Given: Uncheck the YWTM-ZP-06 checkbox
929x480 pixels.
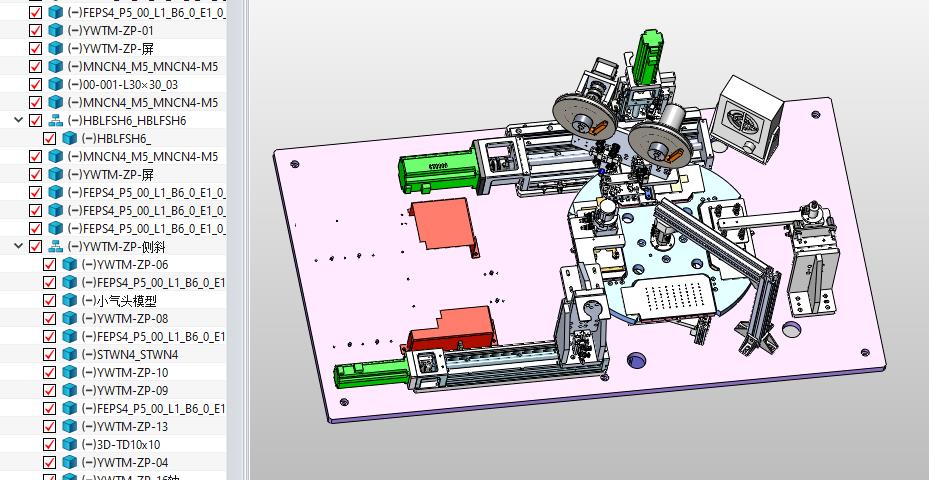Looking at the screenshot, I should (x=50, y=264).
